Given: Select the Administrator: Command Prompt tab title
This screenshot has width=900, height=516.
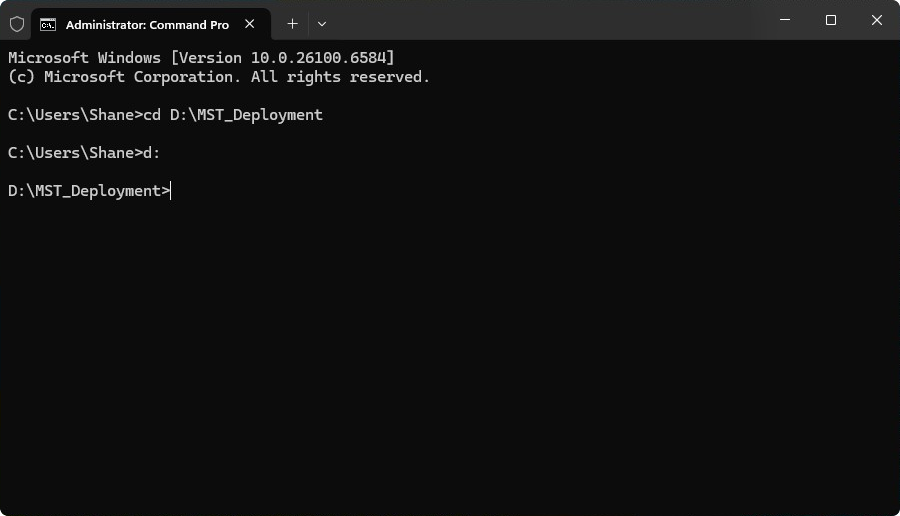Looking at the screenshot, I should (x=147, y=24).
